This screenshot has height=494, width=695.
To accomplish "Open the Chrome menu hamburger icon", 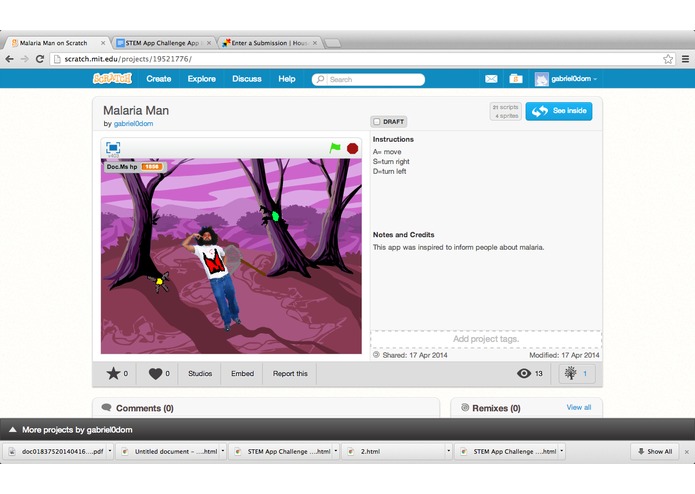I will click(x=685, y=59).
